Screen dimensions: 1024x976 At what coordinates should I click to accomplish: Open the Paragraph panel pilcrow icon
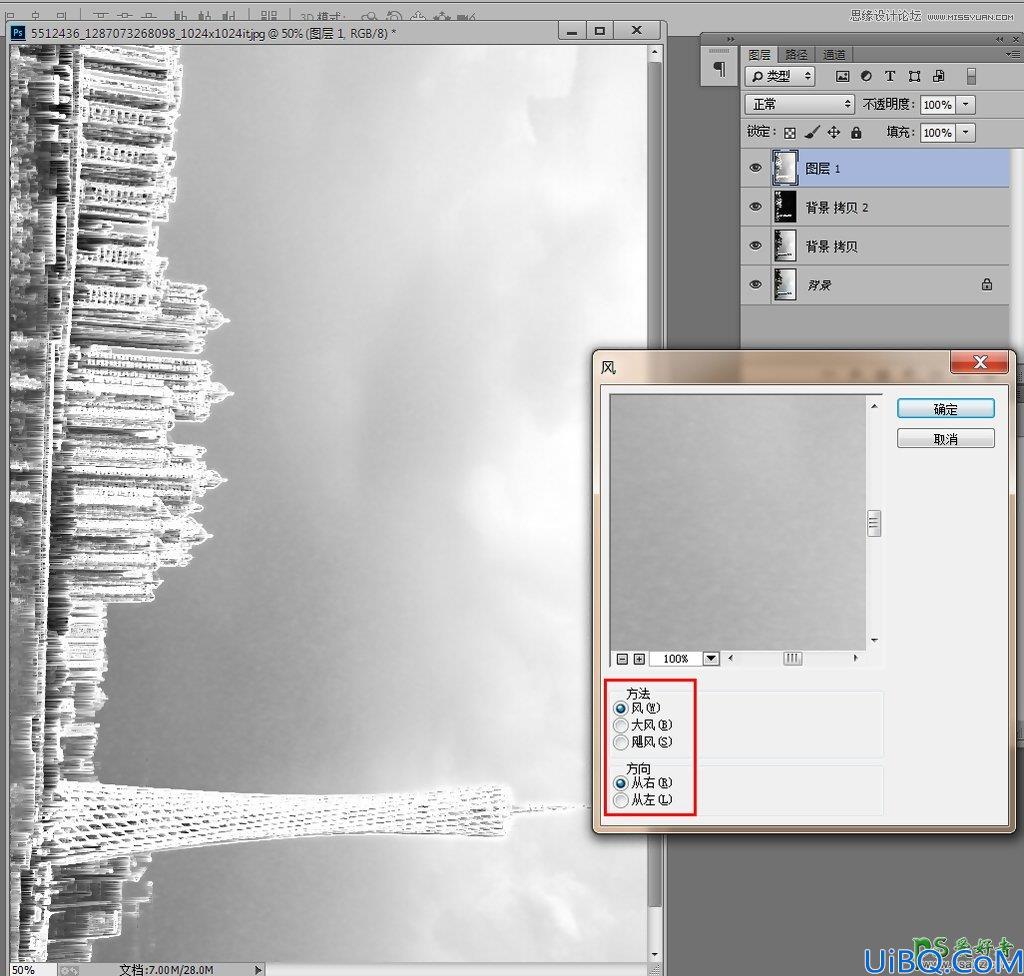pyautogui.click(x=720, y=68)
